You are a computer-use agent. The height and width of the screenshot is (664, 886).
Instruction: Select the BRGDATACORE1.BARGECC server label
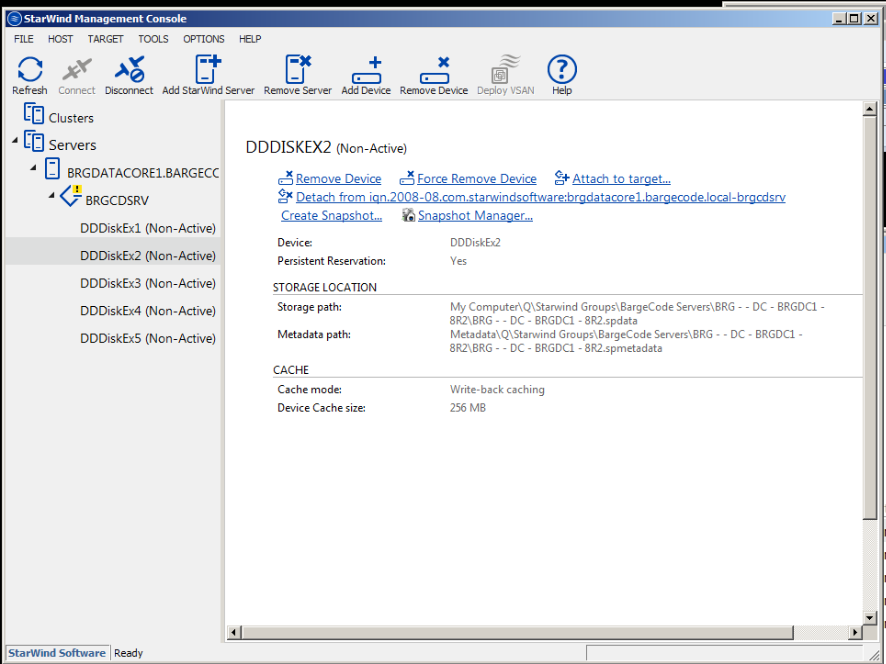[x=143, y=173]
